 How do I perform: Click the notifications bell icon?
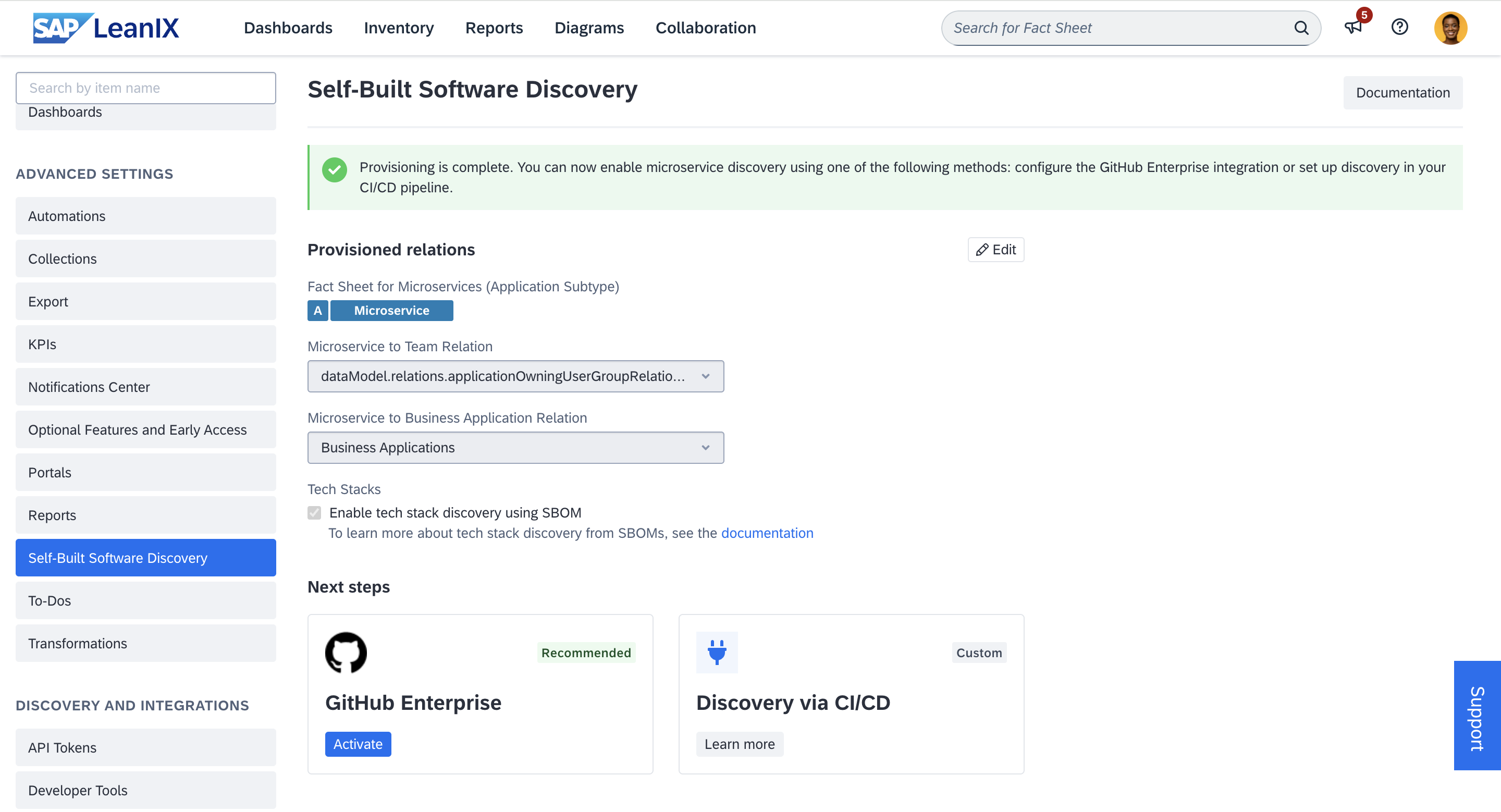[x=1353, y=27]
